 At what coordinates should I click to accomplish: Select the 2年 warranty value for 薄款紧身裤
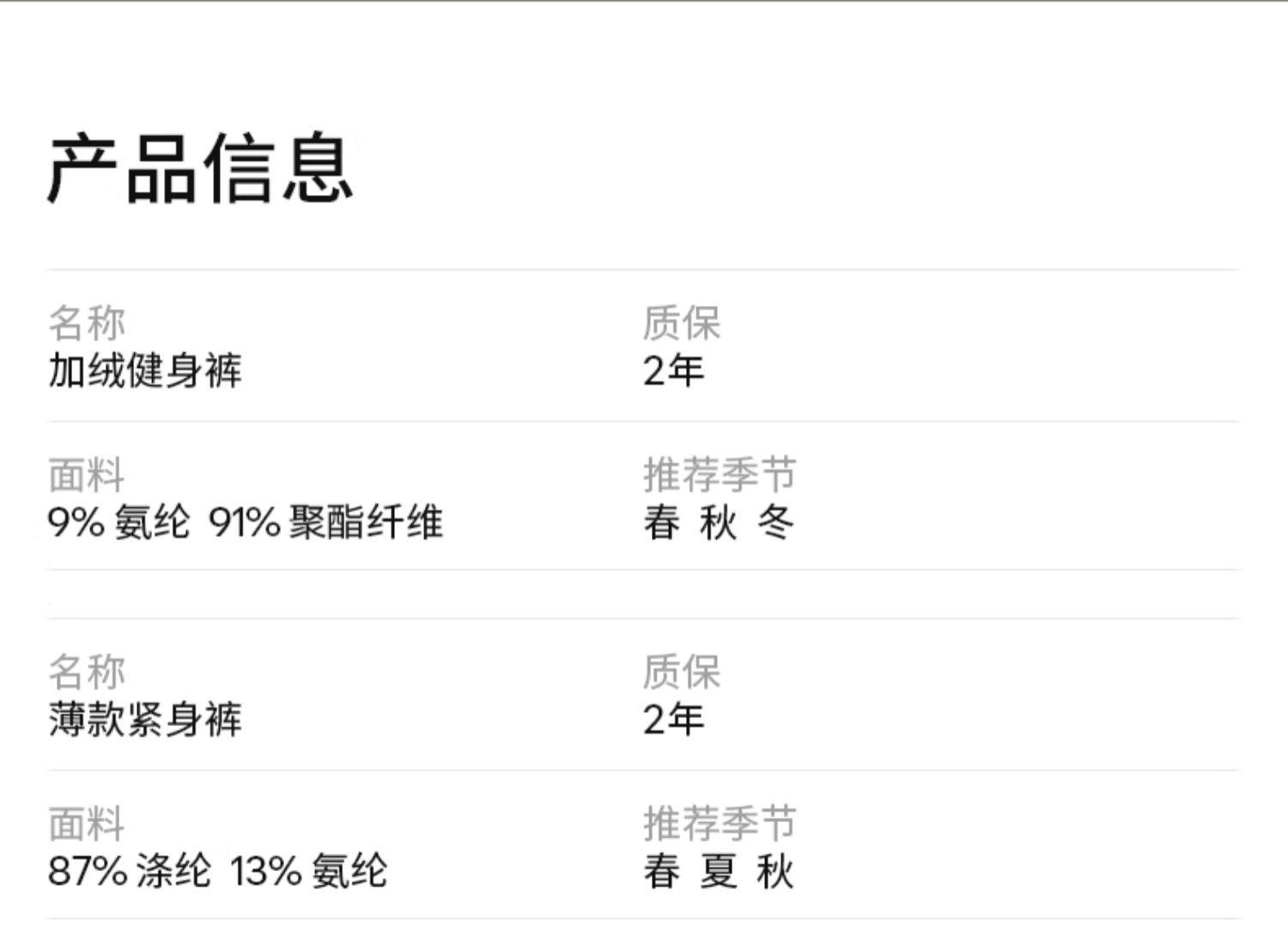tap(673, 719)
